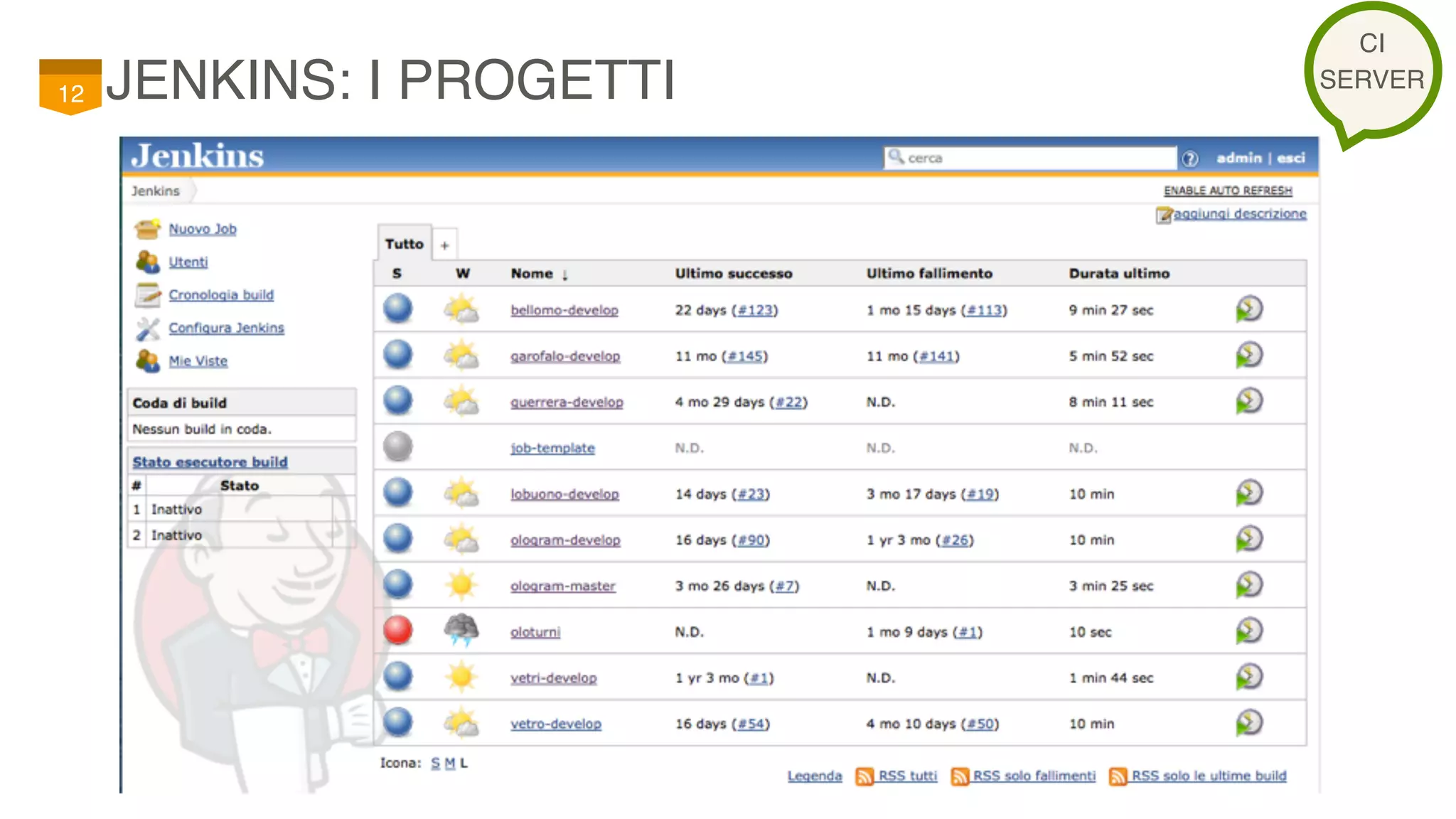This screenshot has height=819, width=1456.
Task: Click the Configura Jenkins tools icon
Action: [148, 328]
